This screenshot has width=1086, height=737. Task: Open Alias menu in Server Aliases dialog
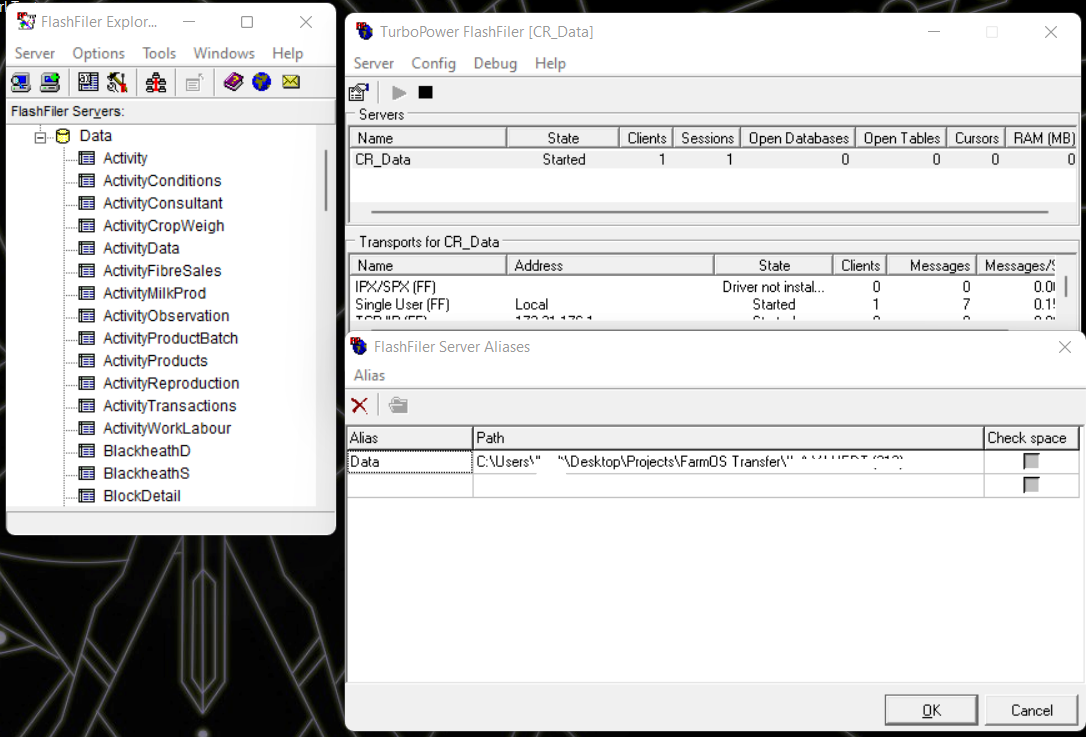click(369, 375)
